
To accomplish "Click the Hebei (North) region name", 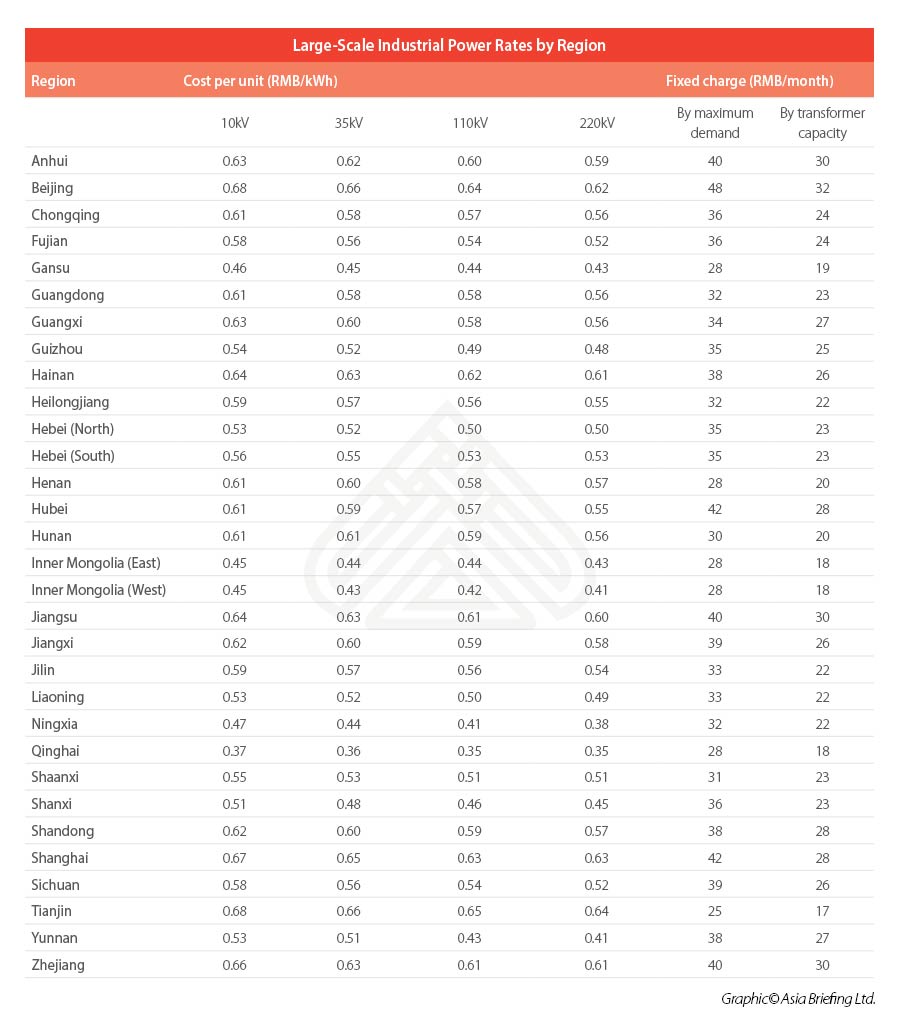I will [x=73, y=429].
